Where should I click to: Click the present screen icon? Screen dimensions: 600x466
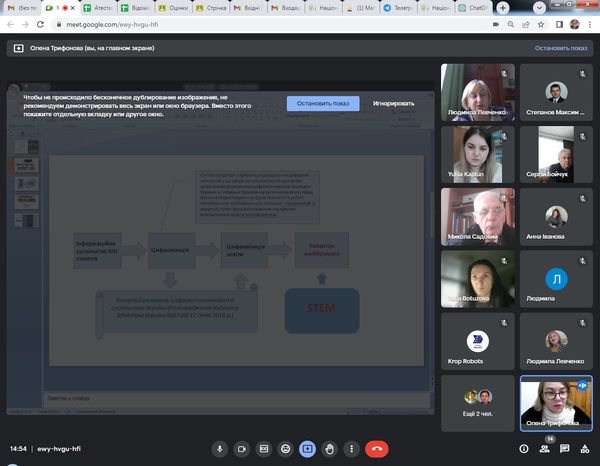click(x=308, y=449)
